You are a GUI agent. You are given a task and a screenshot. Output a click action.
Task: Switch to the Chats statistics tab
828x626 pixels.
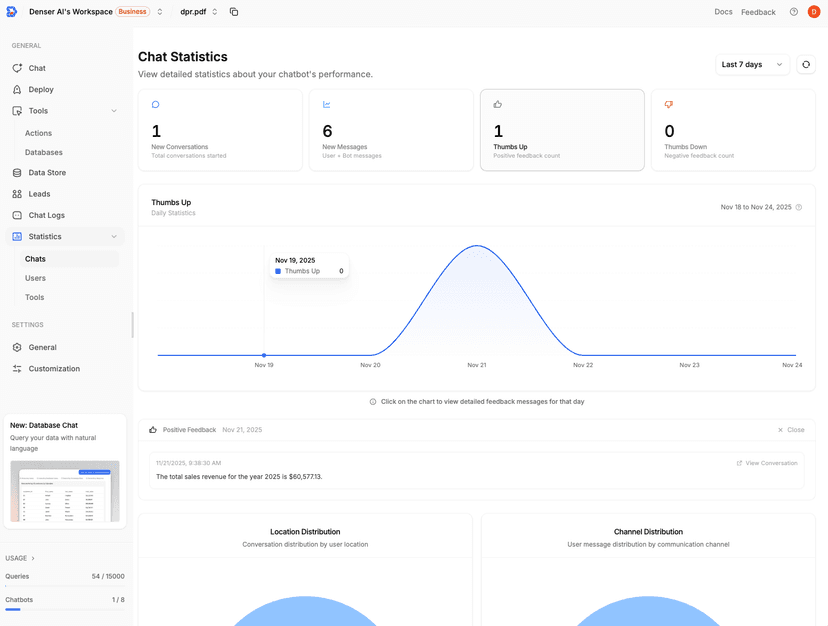click(x=34, y=258)
